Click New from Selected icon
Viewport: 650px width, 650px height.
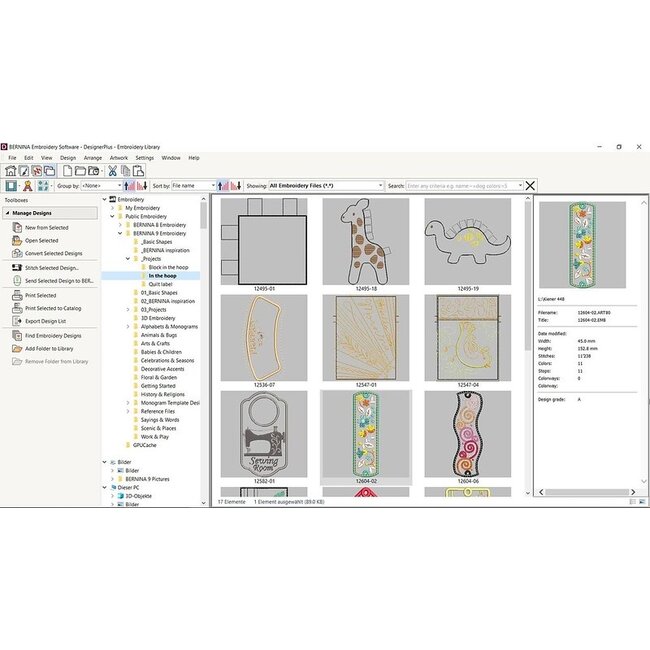coord(17,228)
